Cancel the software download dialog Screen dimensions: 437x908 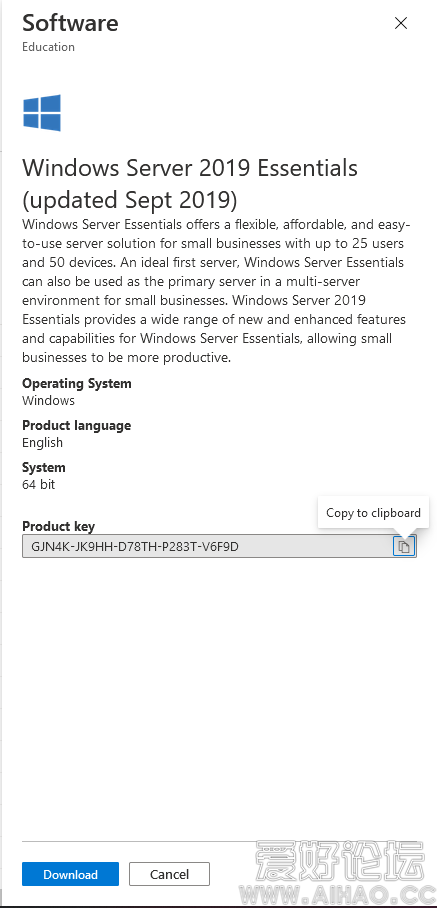(169, 874)
